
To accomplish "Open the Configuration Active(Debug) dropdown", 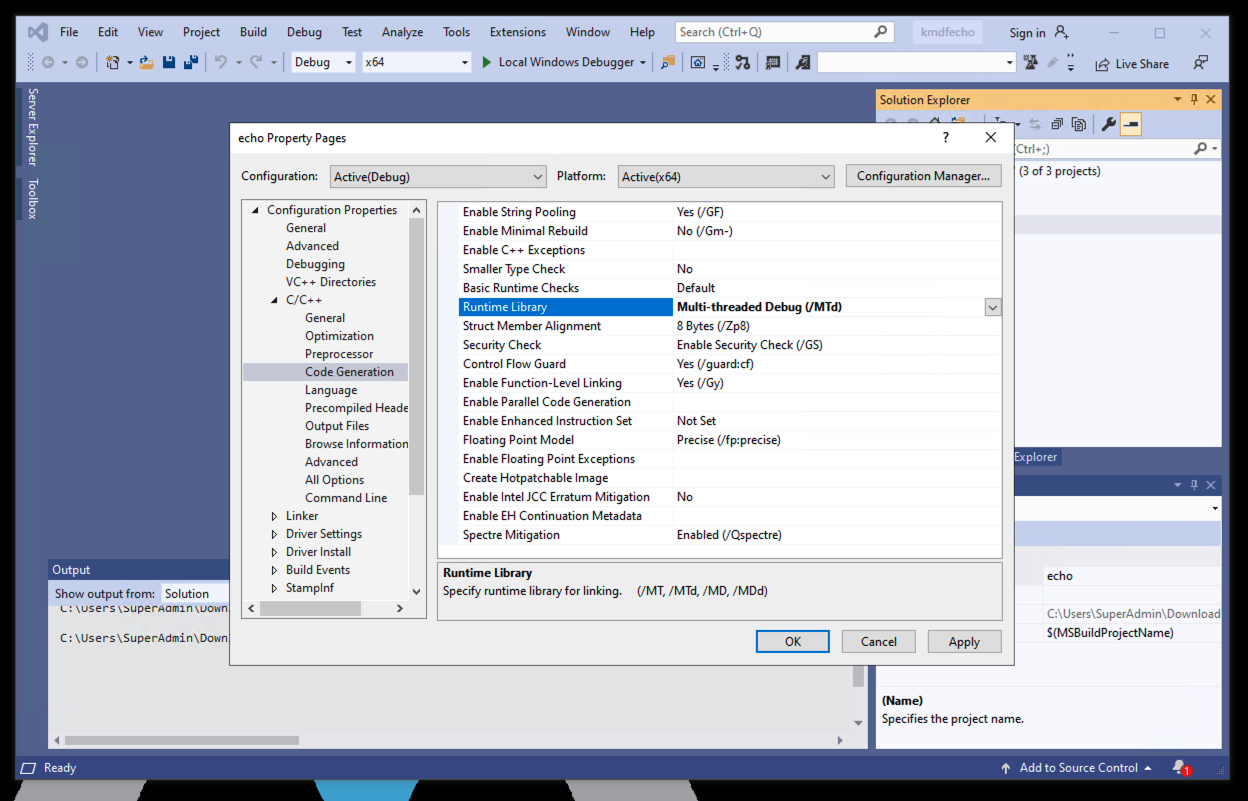I will coord(438,177).
